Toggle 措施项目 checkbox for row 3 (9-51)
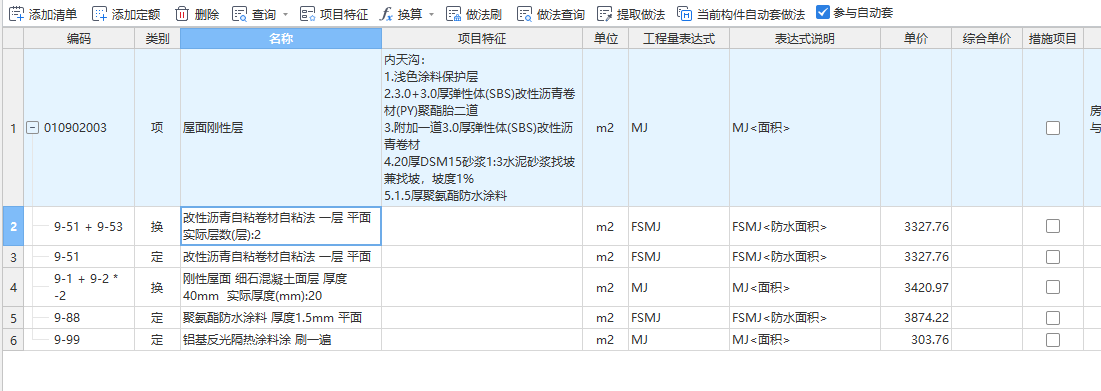 click(x=1053, y=256)
